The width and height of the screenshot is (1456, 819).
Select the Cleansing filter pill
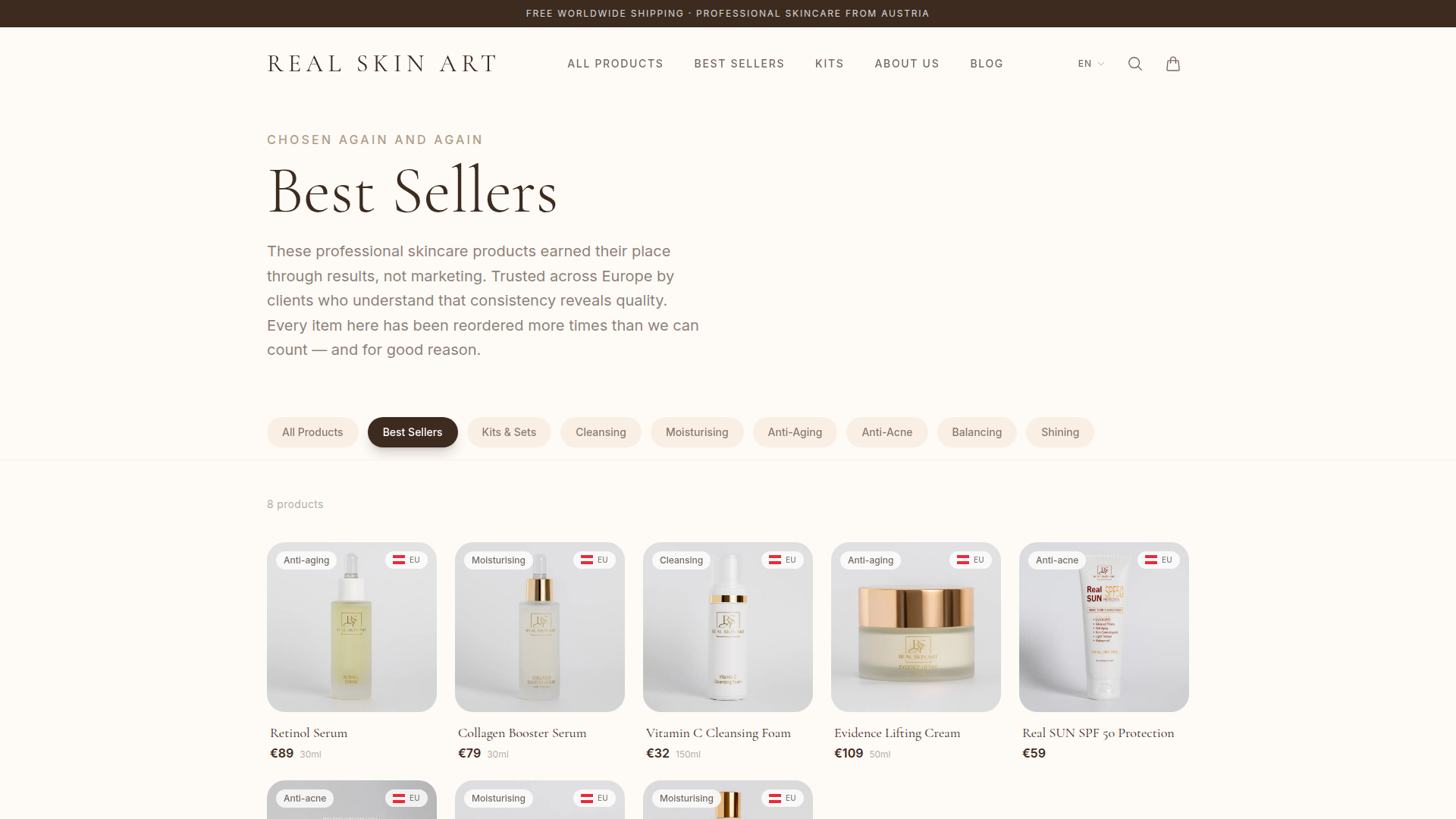pyautogui.click(x=601, y=432)
